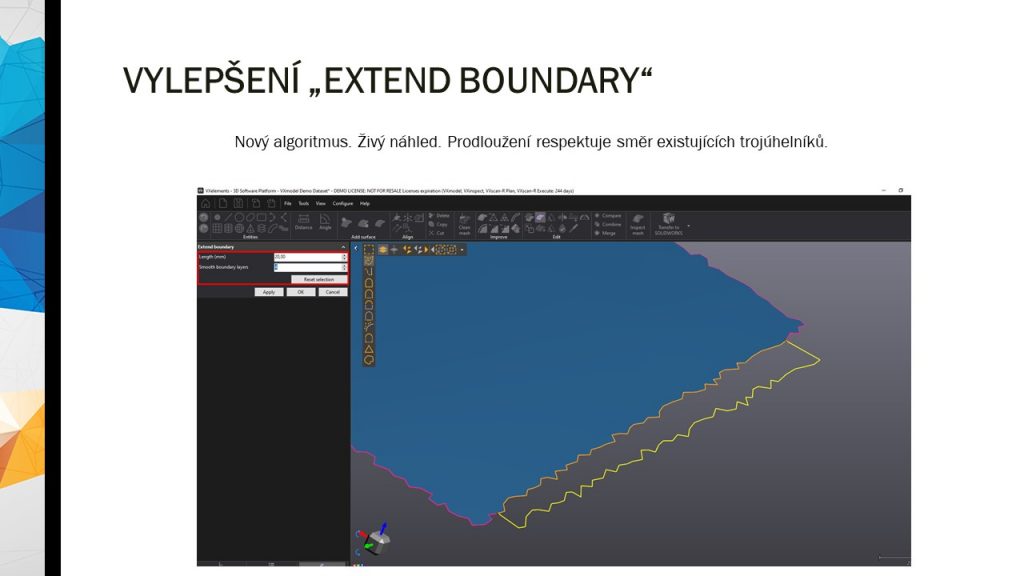Click the Length (mm) stepper arrows
This screenshot has height=576, width=1024.
point(344,257)
